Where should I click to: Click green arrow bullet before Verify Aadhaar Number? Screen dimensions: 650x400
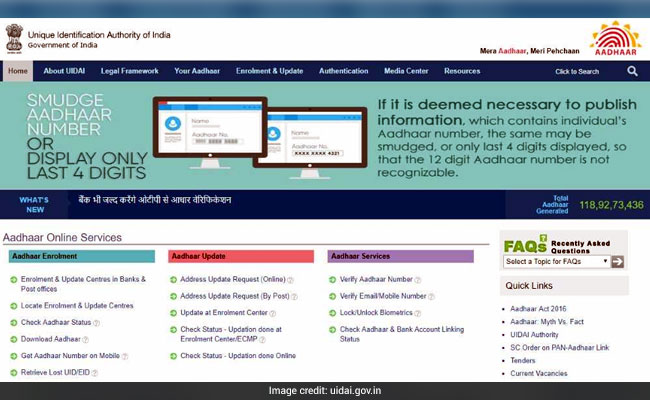pyautogui.click(x=332, y=280)
